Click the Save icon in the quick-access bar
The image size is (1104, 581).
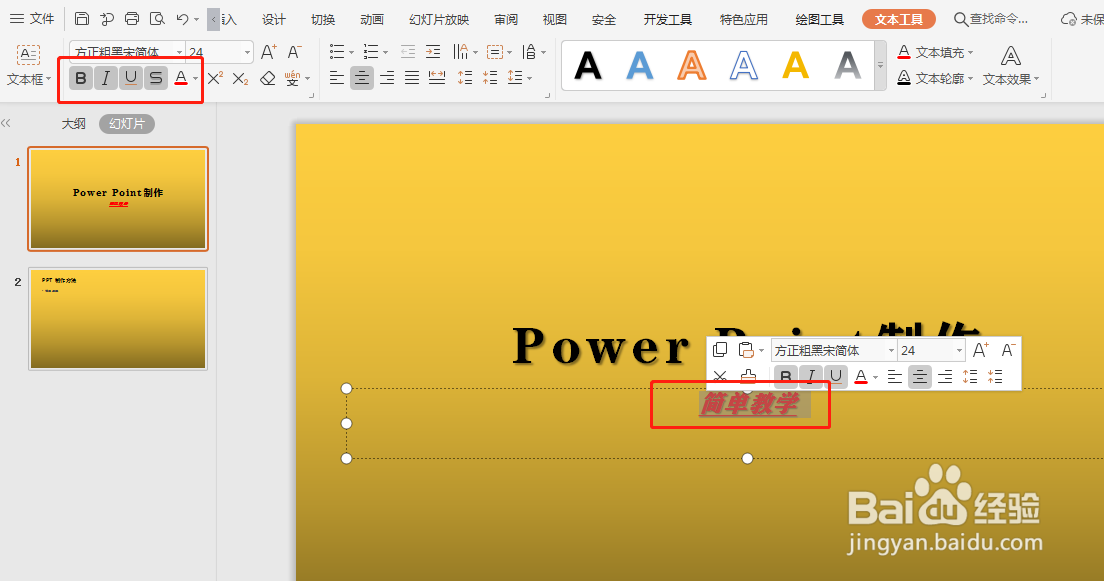point(82,19)
